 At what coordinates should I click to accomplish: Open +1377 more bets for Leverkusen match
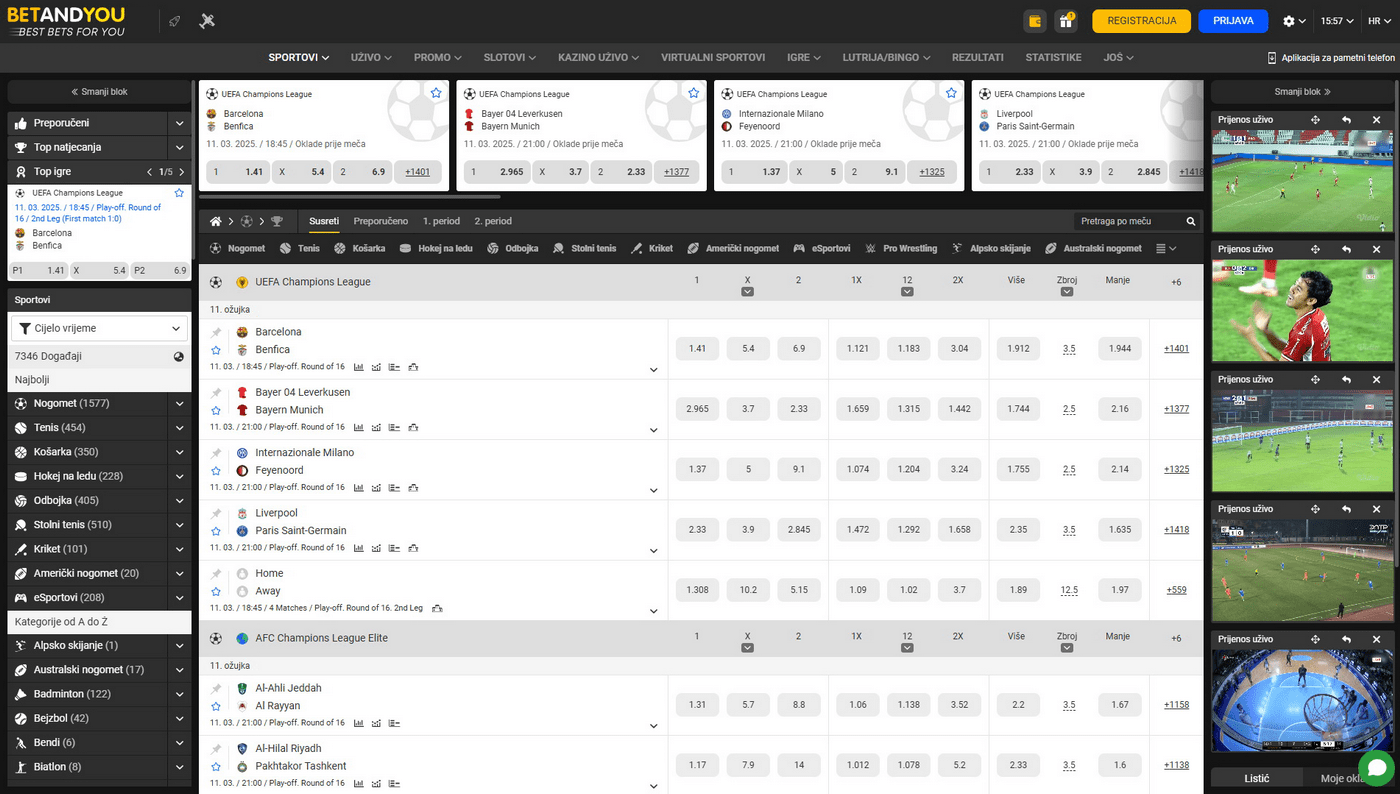(x=1176, y=409)
